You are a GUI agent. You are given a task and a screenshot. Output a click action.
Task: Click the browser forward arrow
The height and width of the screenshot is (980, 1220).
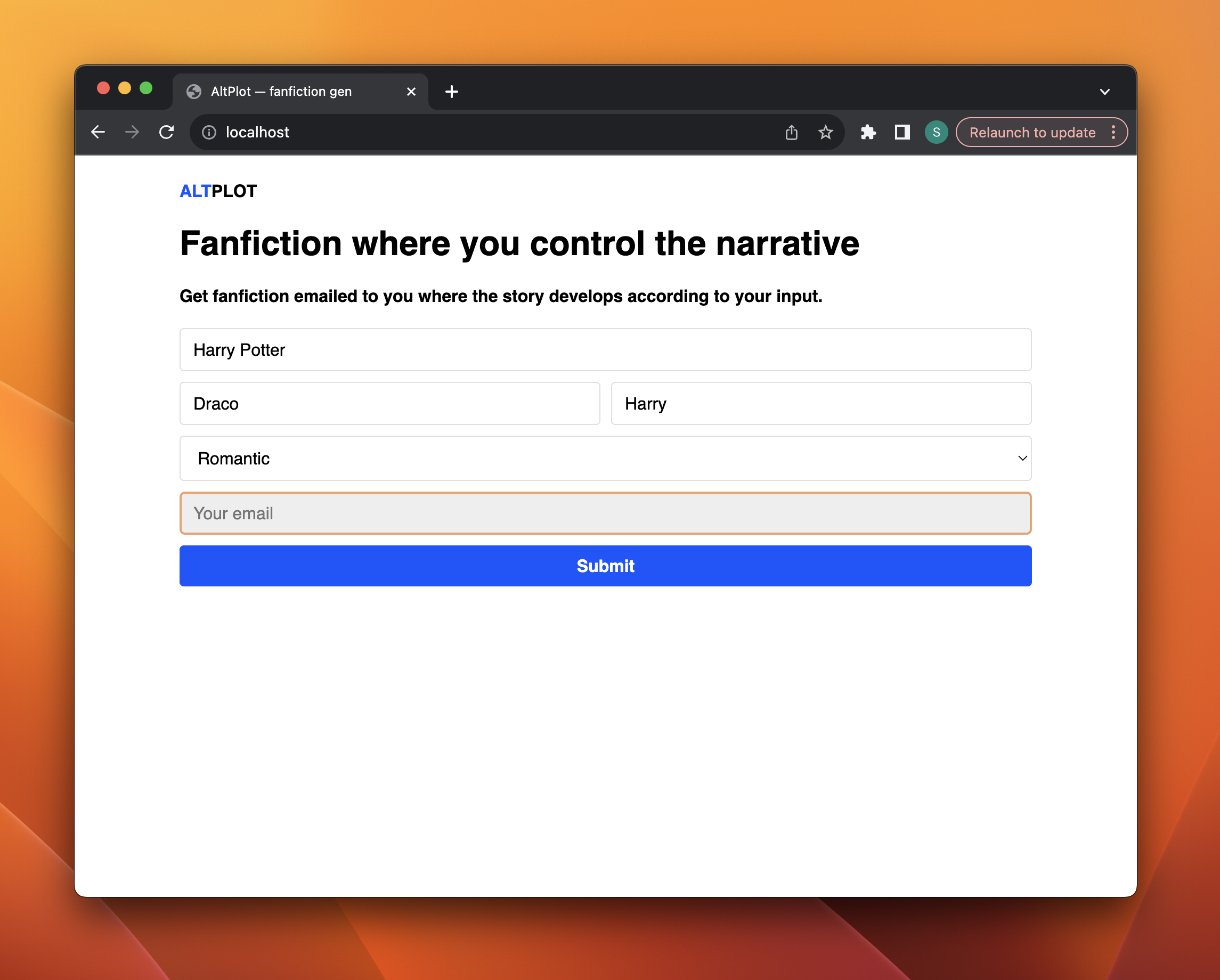tap(132, 133)
